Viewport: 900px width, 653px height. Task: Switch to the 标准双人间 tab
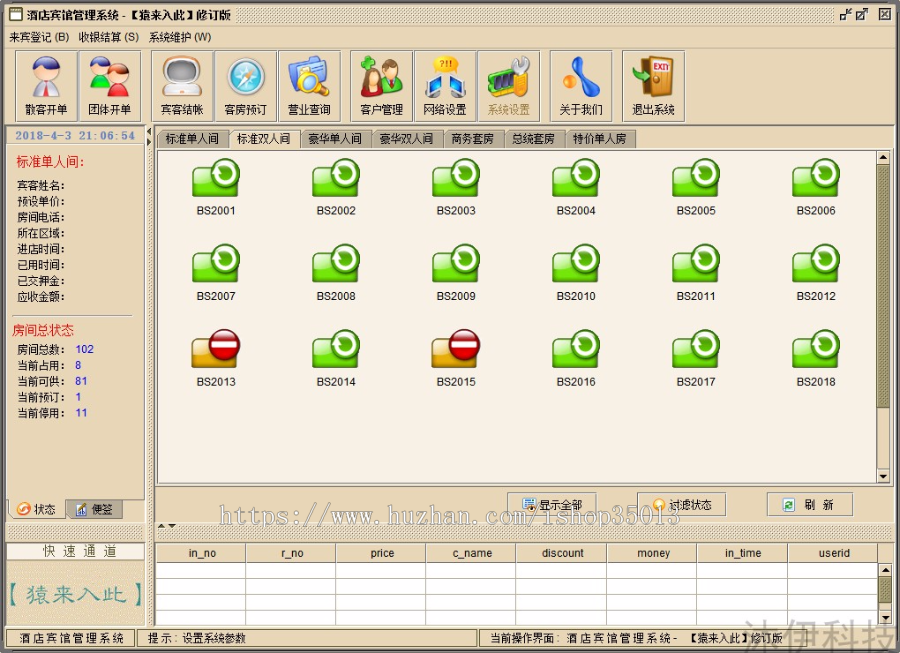click(x=264, y=140)
